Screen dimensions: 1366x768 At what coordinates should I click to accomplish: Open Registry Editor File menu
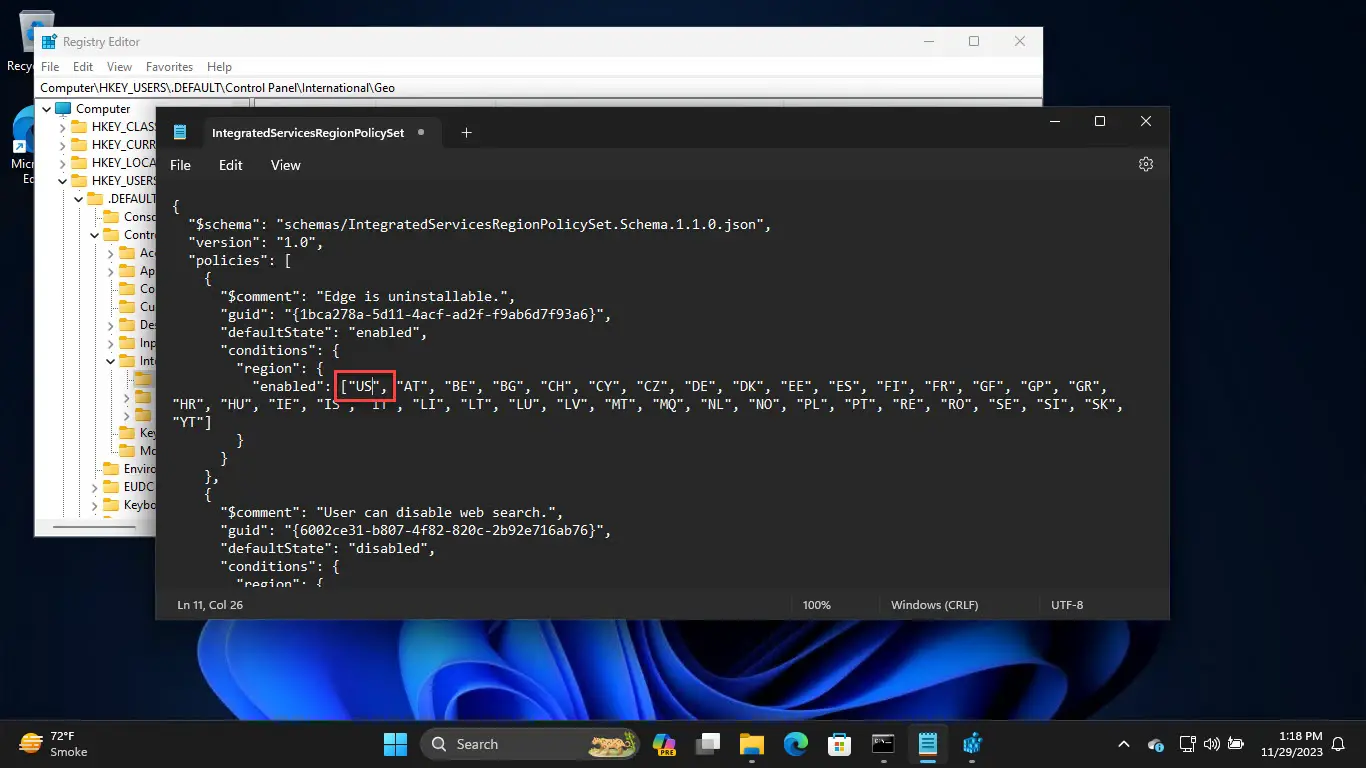[50, 67]
